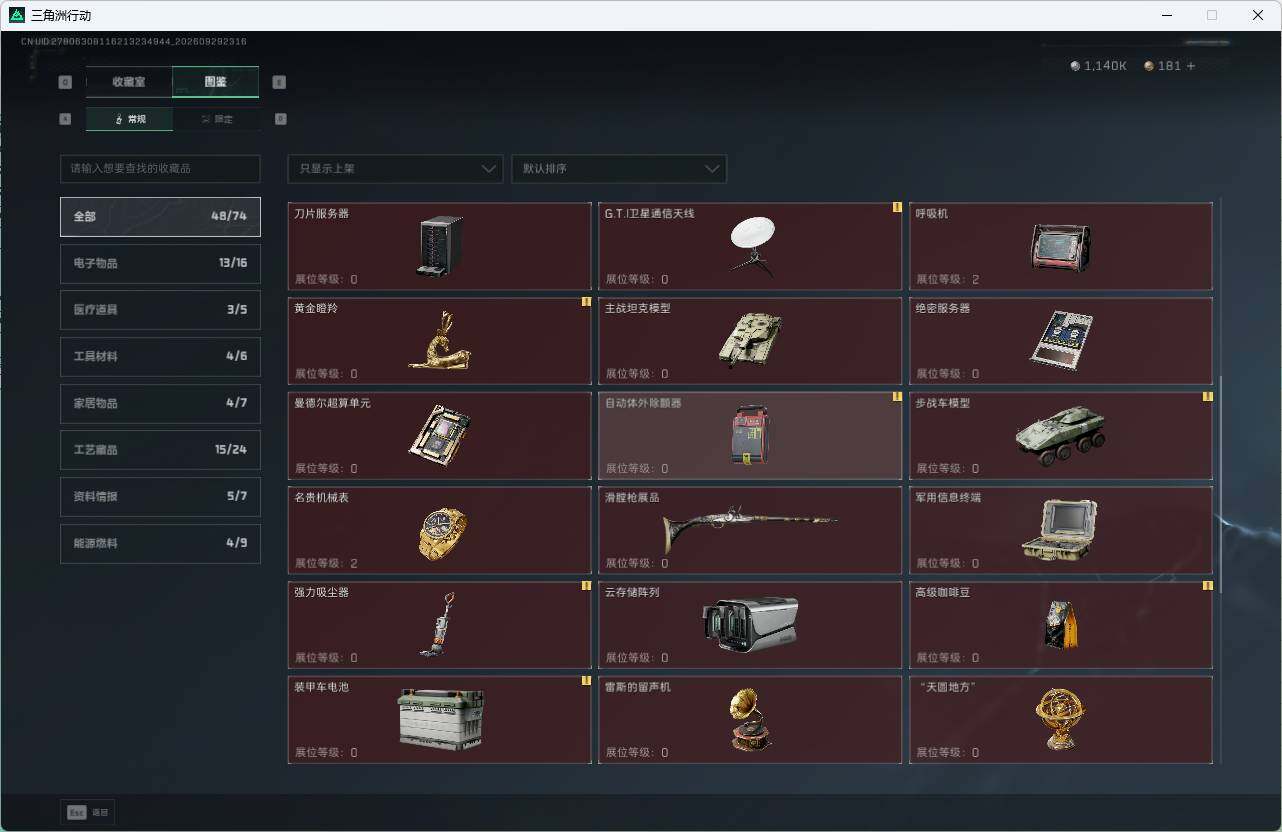The width and height of the screenshot is (1282, 832).
Task: Select the 自动体外除颤器 defibrillator icon
Action: tap(750, 435)
